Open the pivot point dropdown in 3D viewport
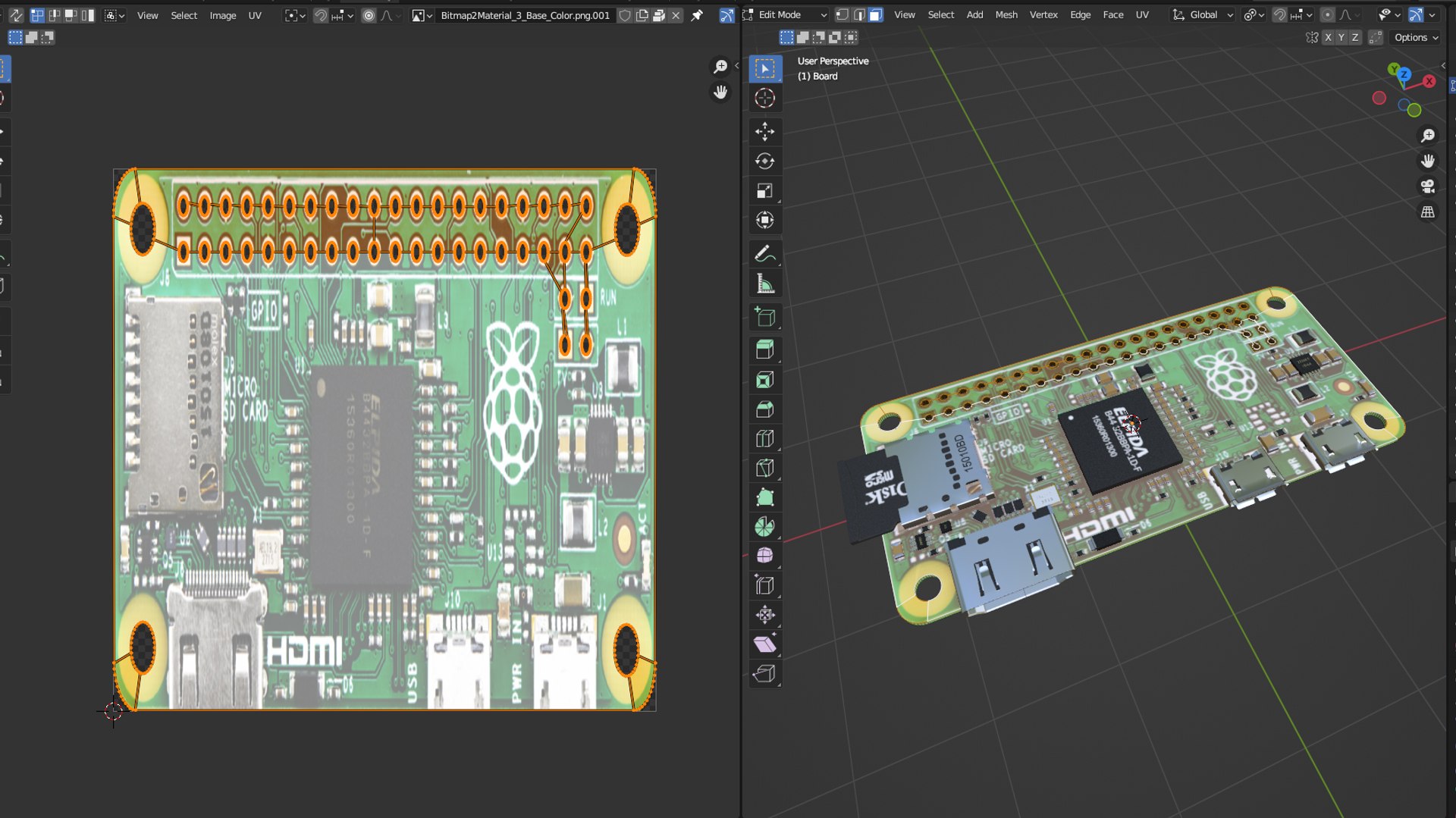This screenshot has height=818, width=1456. click(x=1254, y=15)
